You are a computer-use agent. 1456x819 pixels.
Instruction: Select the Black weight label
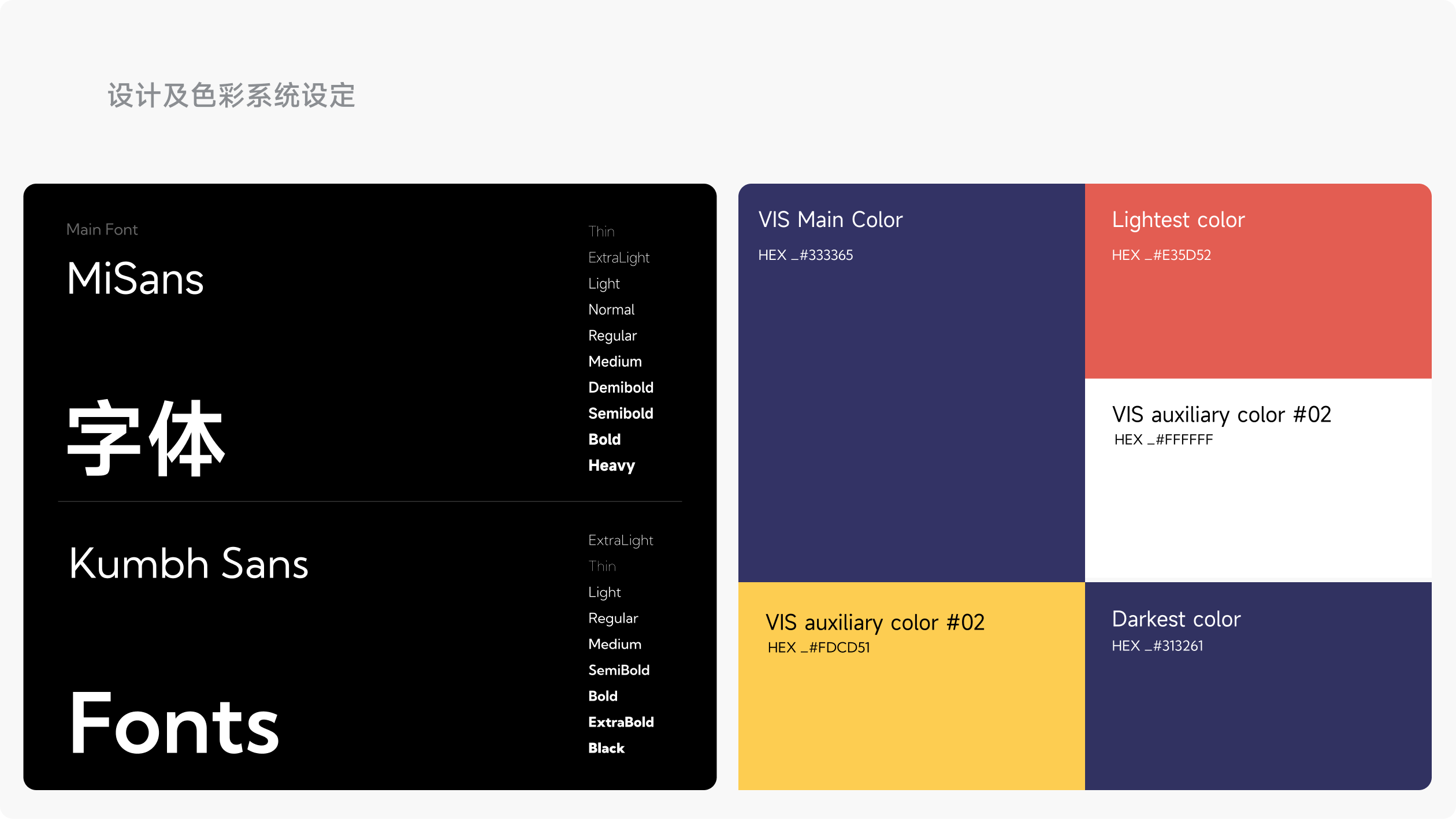pyautogui.click(x=606, y=748)
